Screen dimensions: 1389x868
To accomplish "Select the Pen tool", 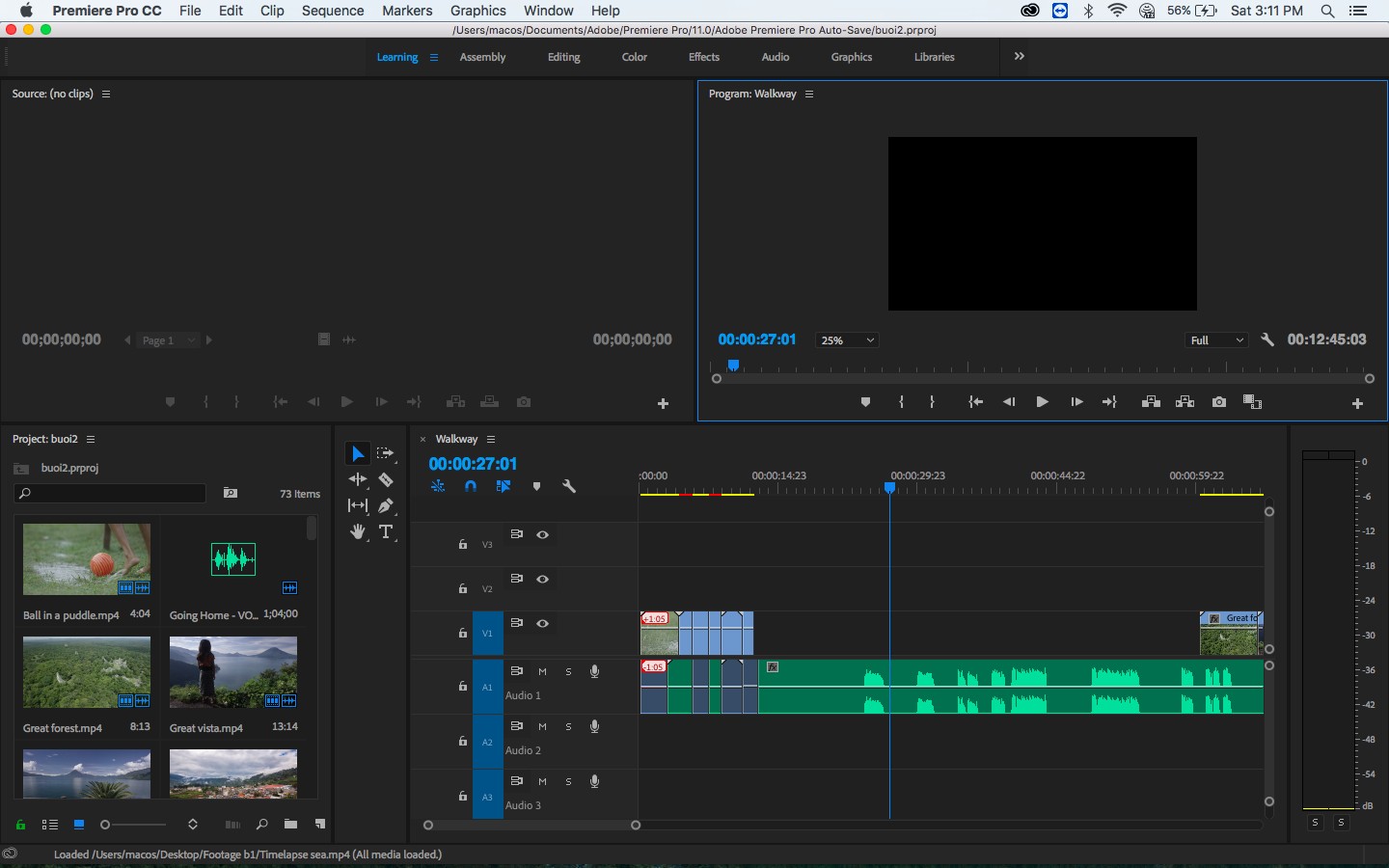I will [386, 505].
